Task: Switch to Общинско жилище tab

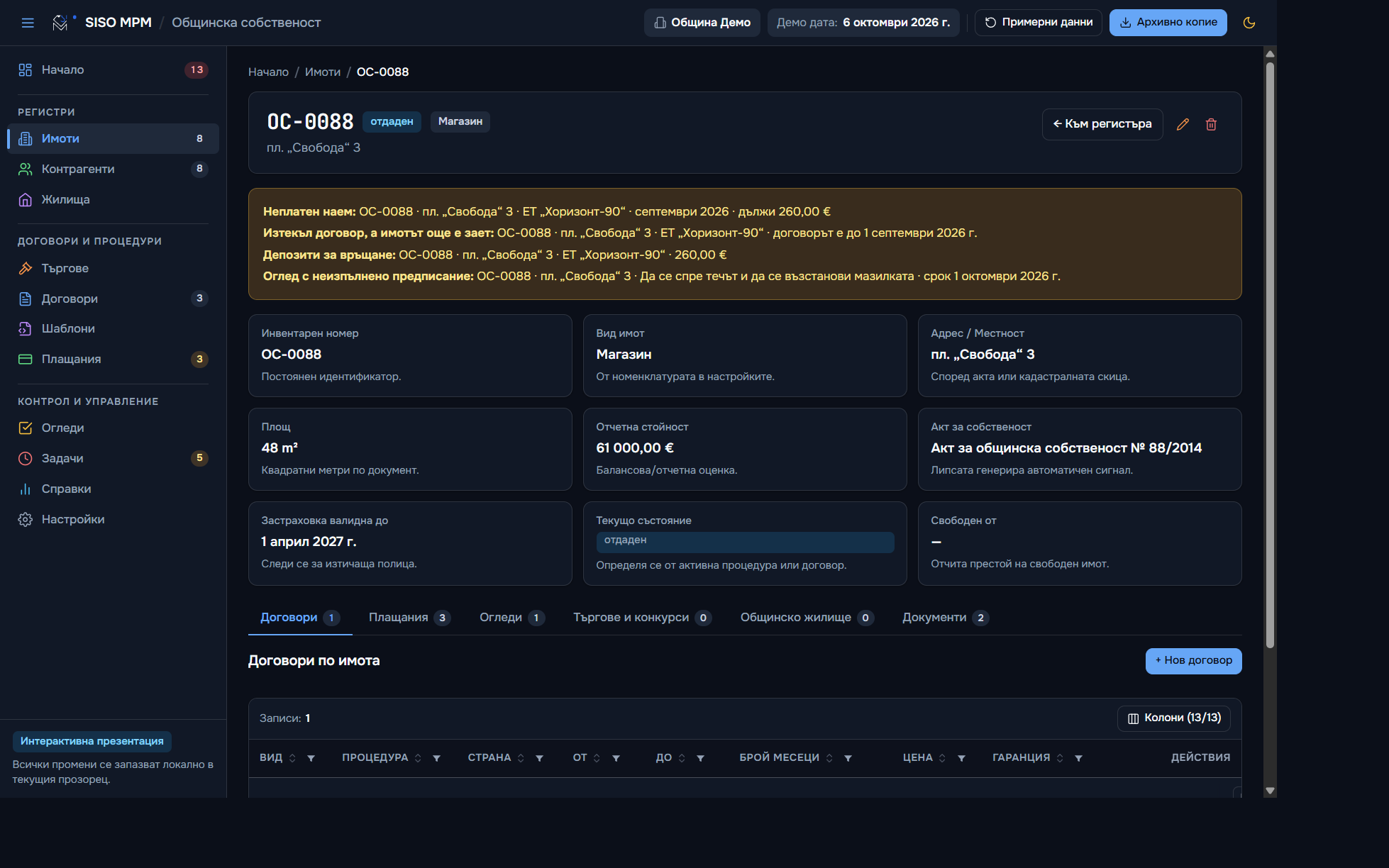Action: click(807, 618)
